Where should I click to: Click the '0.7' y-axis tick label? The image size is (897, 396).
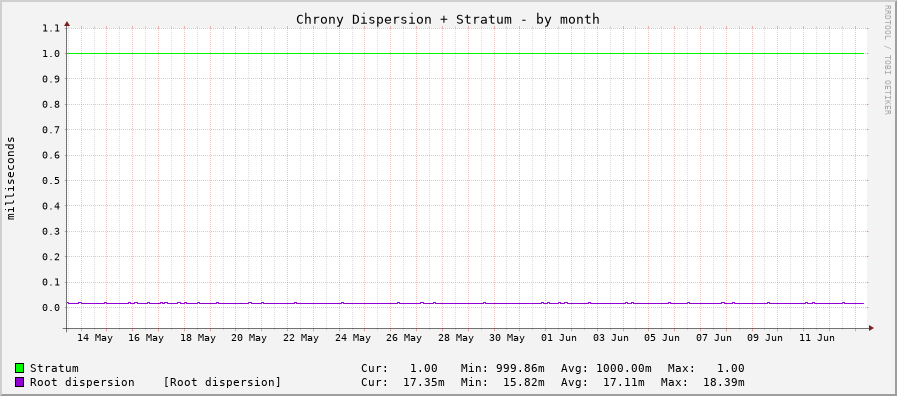point(51,130)
